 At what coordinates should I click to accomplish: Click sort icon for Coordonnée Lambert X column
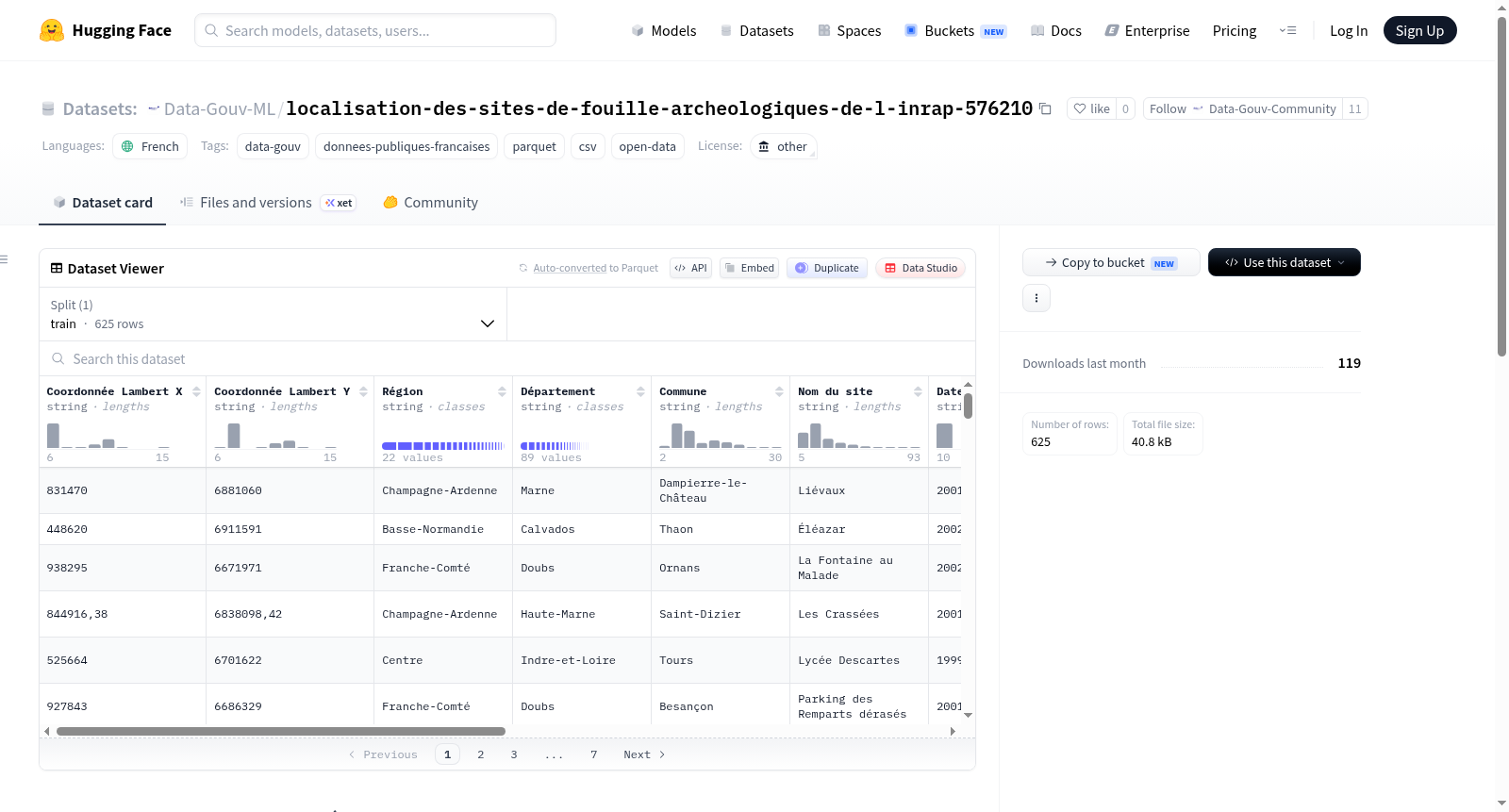point(196,391)
